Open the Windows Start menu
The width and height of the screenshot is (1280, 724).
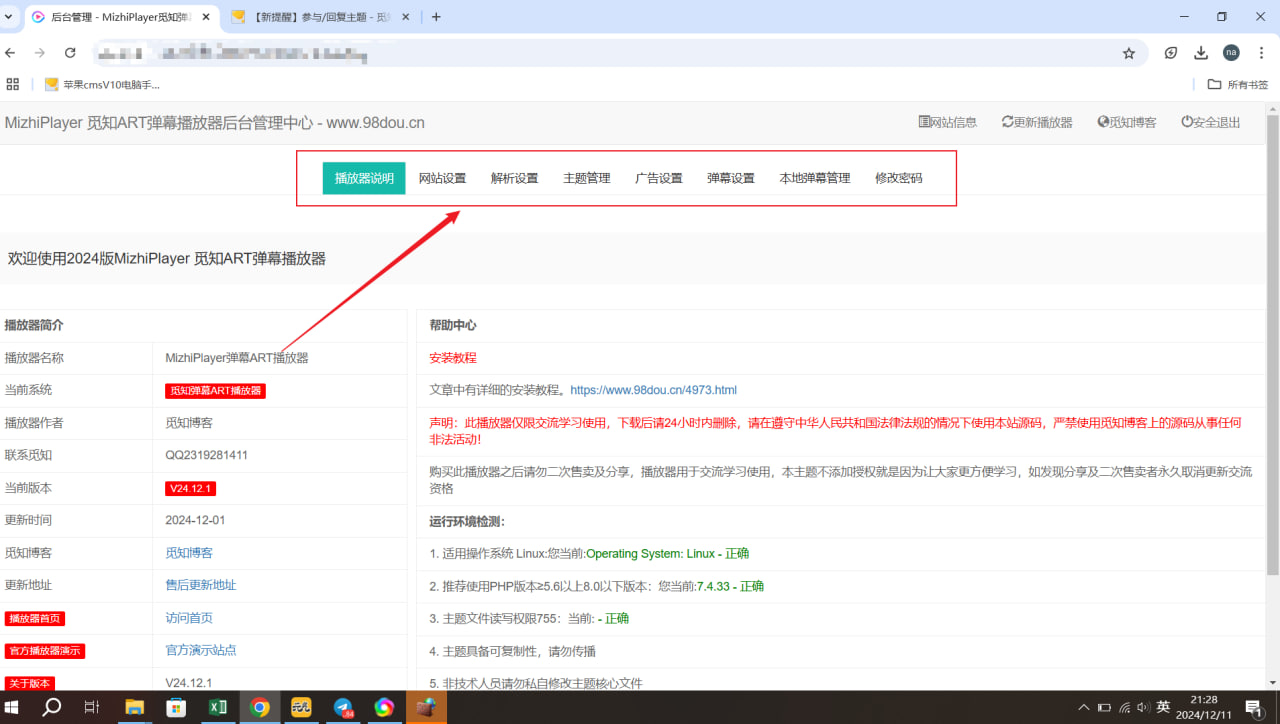pyautogui.click(x=13, y=707)
